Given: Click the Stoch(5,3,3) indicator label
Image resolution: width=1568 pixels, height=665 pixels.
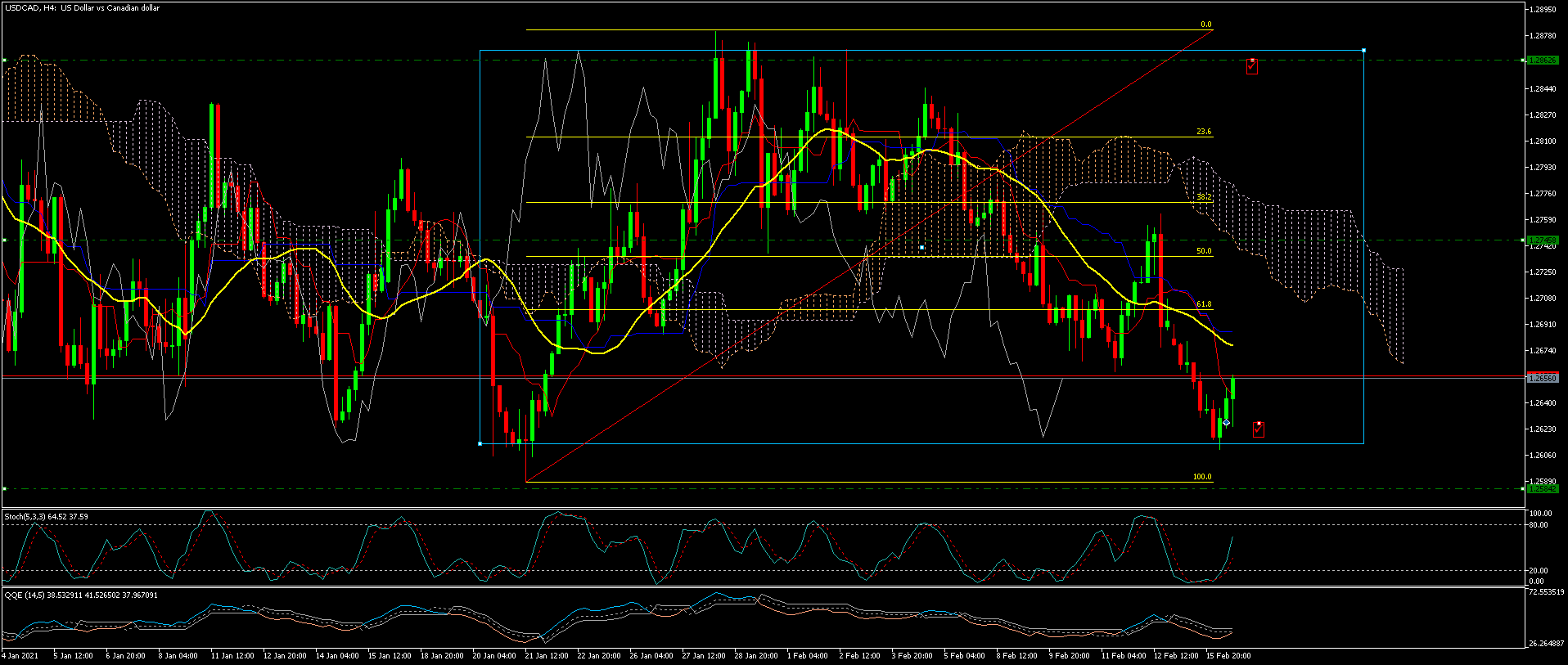Looking at the screenshot, I should [x=47, y=516].
